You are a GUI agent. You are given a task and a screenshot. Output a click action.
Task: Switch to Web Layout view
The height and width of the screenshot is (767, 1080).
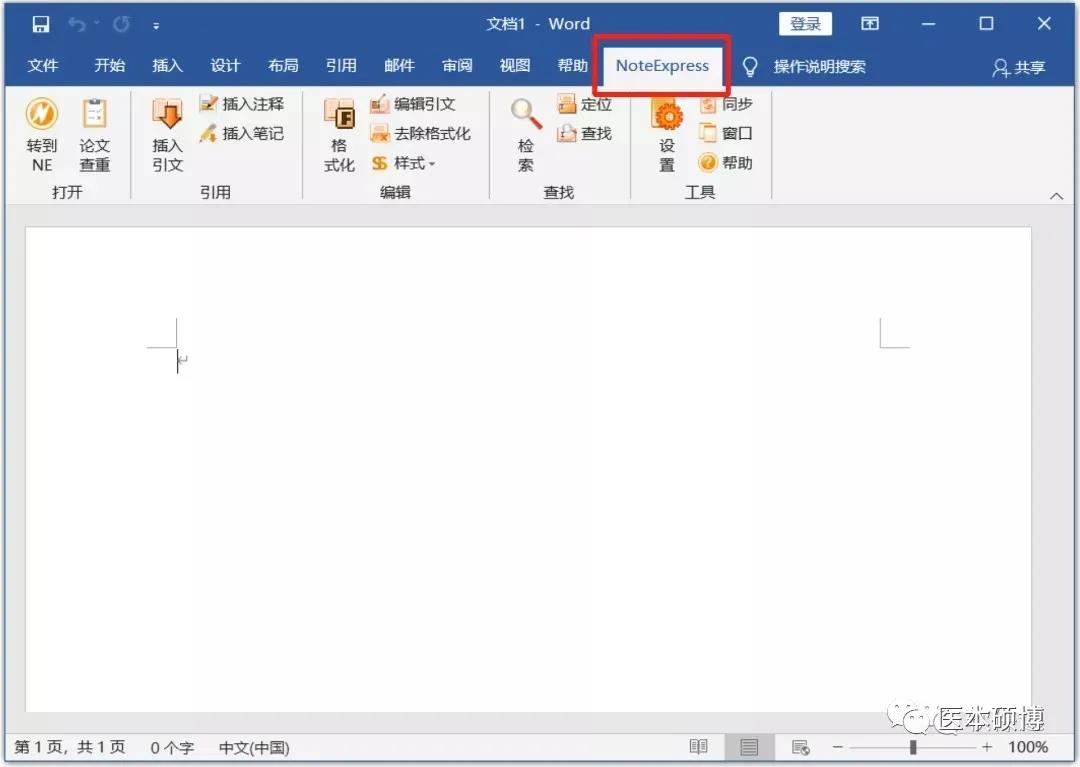(800, 747)
